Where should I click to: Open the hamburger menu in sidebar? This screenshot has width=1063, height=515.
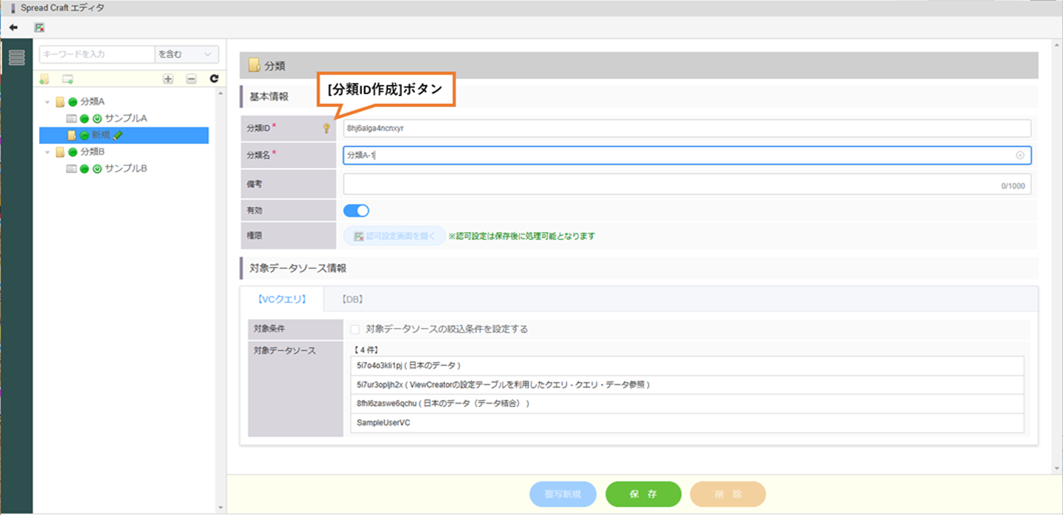click(17, 57)
